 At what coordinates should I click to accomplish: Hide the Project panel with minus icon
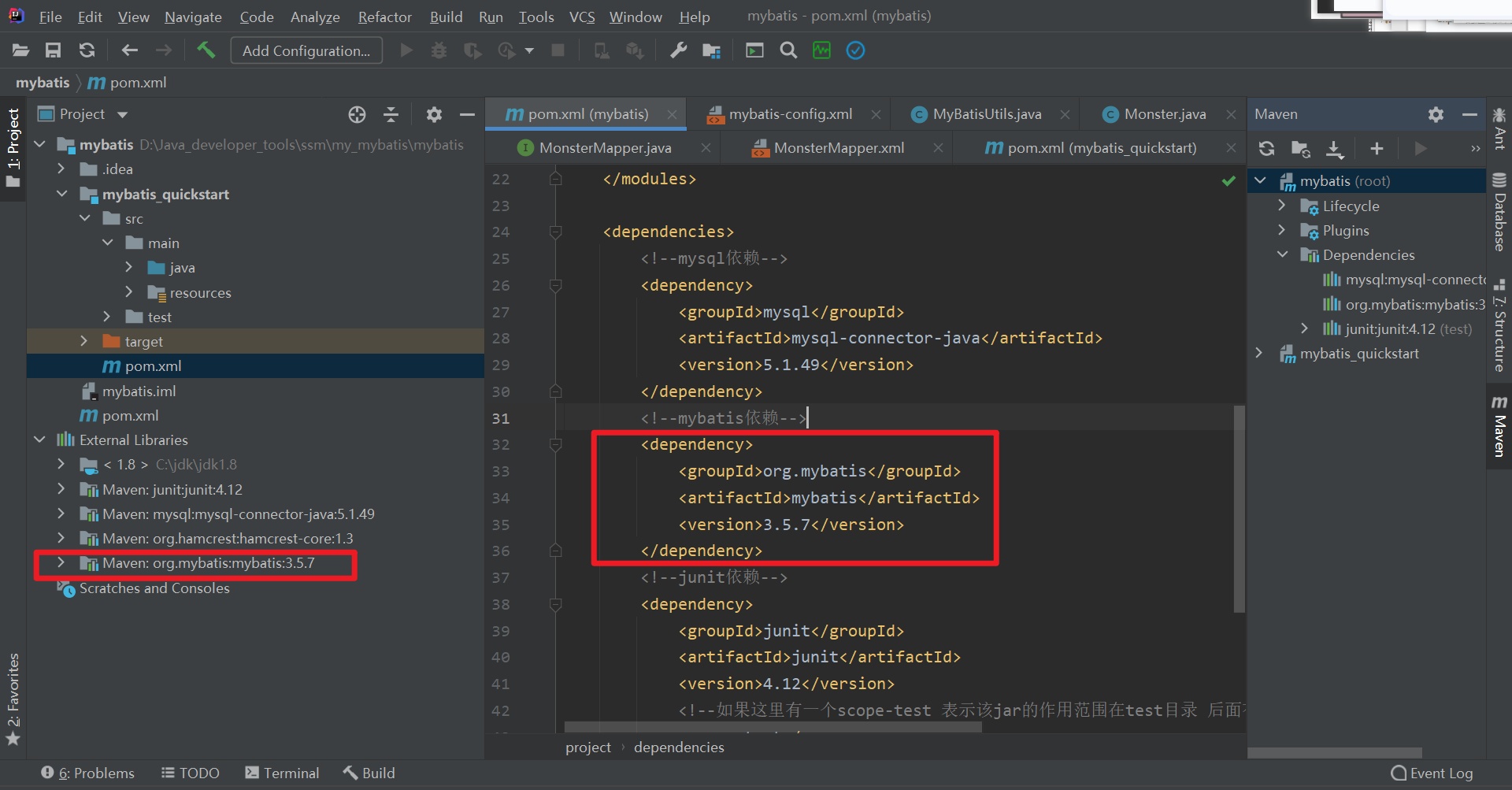467,115
